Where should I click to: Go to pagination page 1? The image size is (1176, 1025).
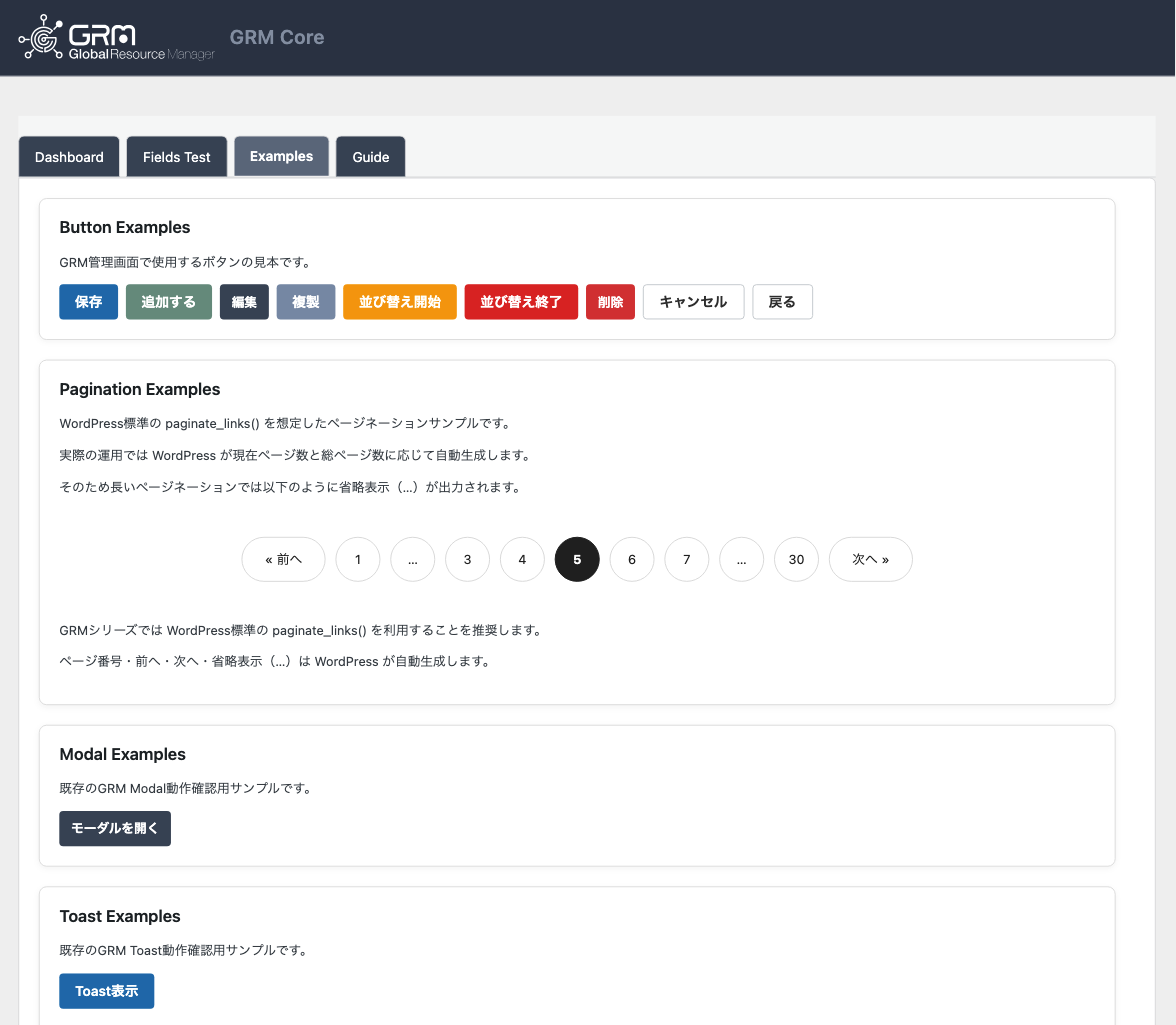358,559
